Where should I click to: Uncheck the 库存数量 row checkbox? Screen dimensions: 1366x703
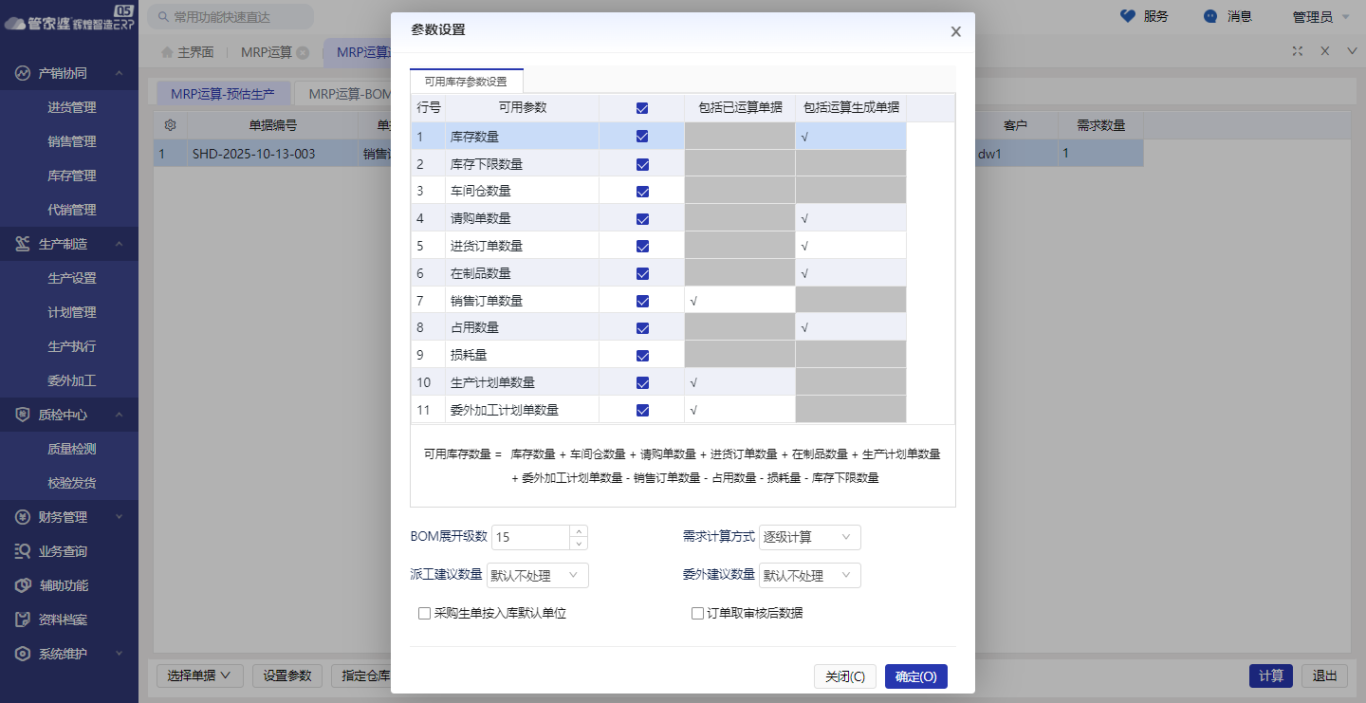coord(641,134)
